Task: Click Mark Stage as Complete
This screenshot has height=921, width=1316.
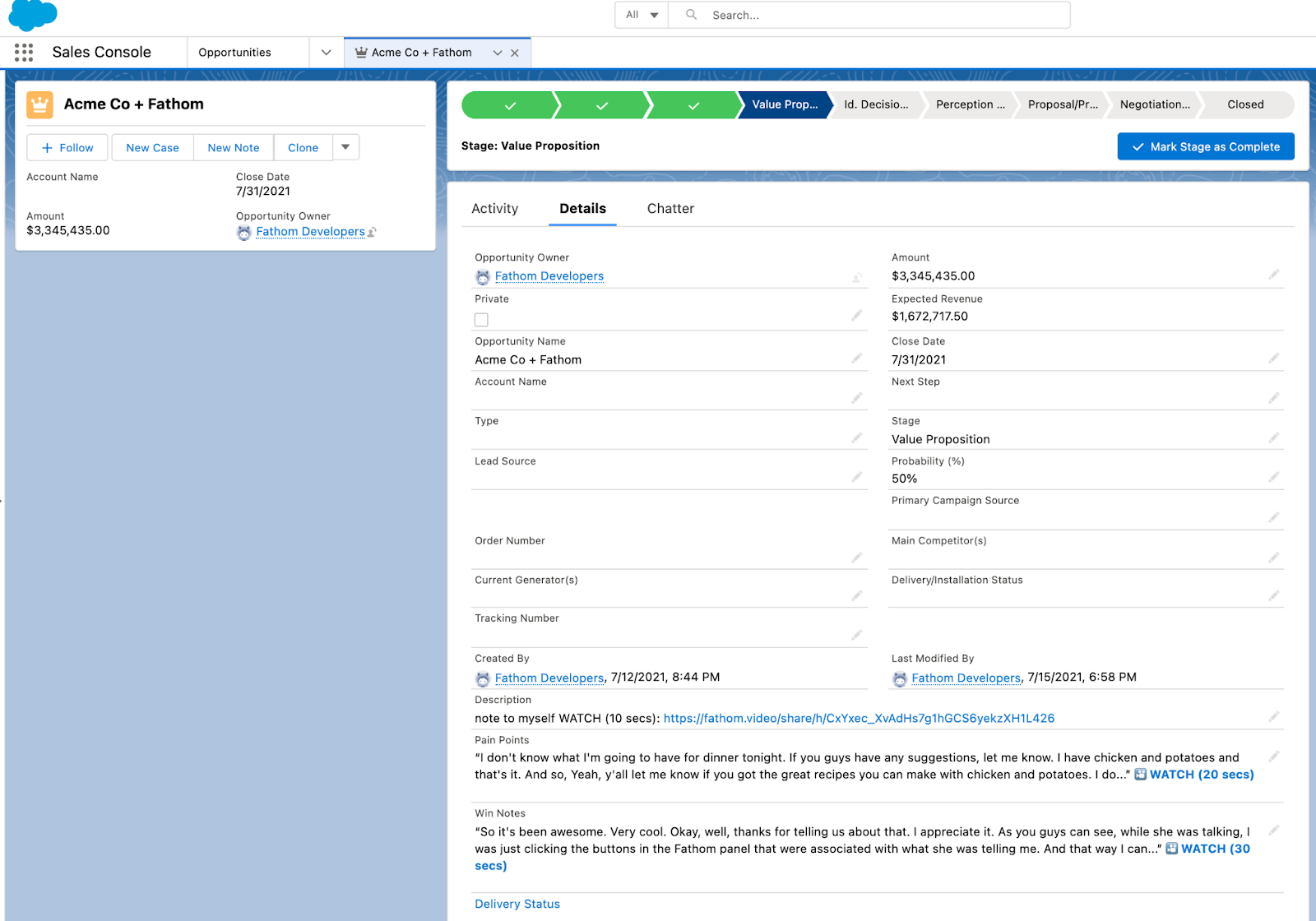Action: 1206,146
